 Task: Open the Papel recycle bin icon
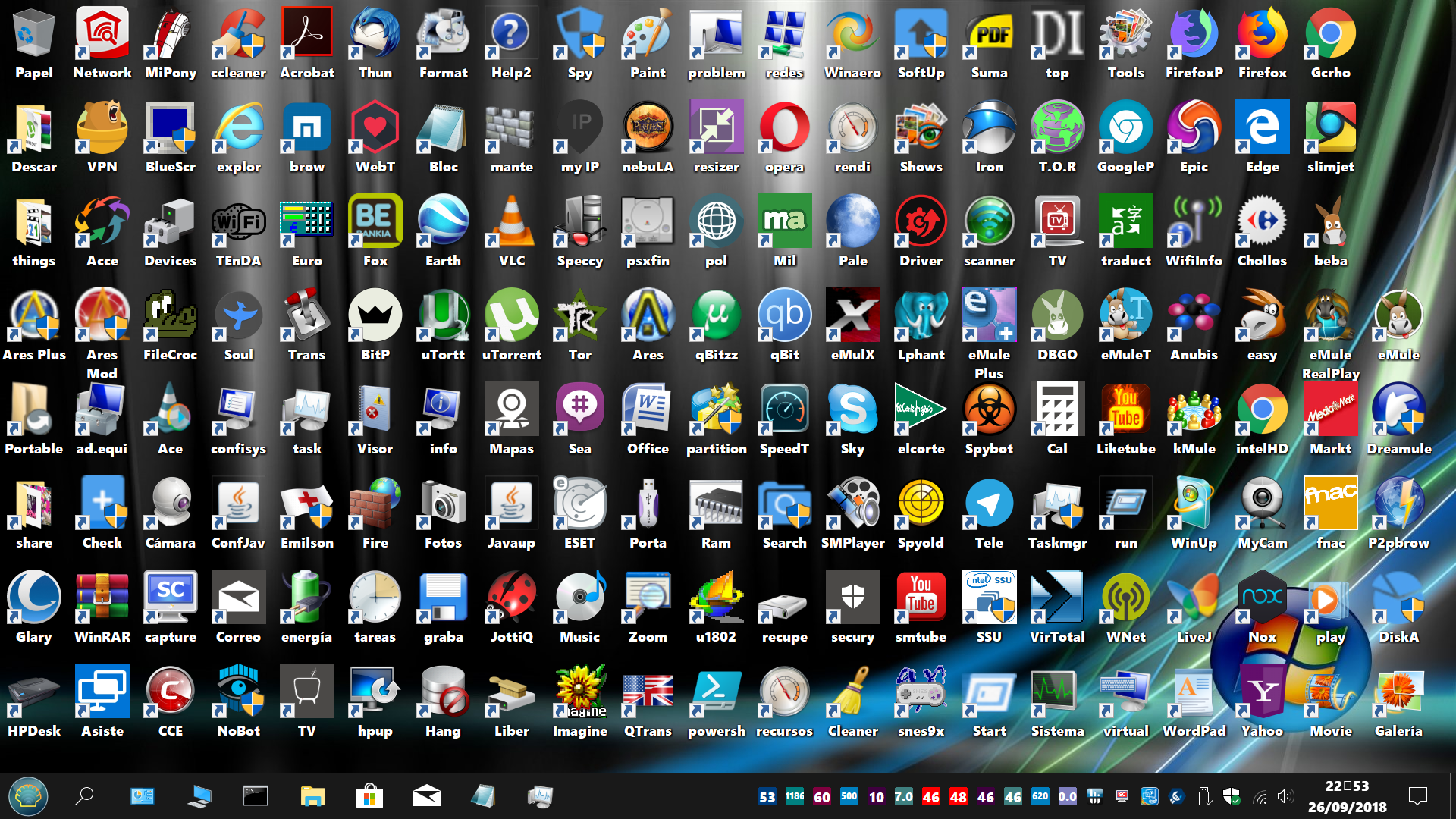point(34,43)
